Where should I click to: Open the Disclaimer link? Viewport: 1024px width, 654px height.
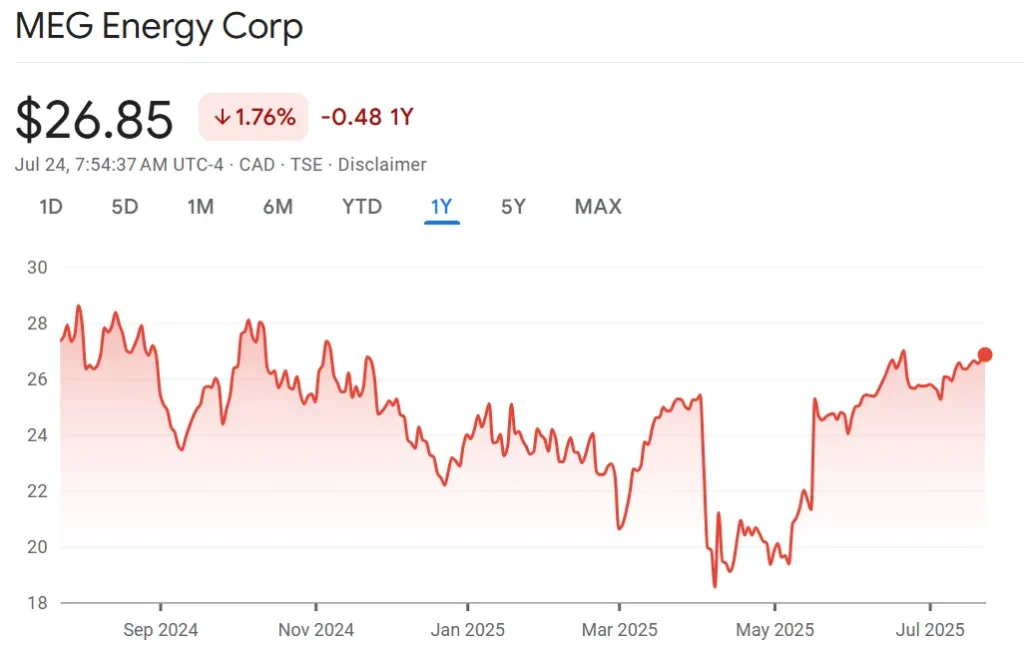click(x=382, y=165)
